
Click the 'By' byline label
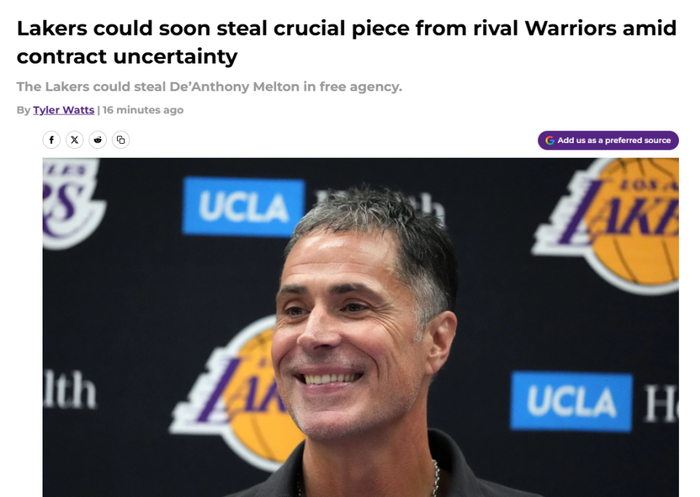coord(23,110)
